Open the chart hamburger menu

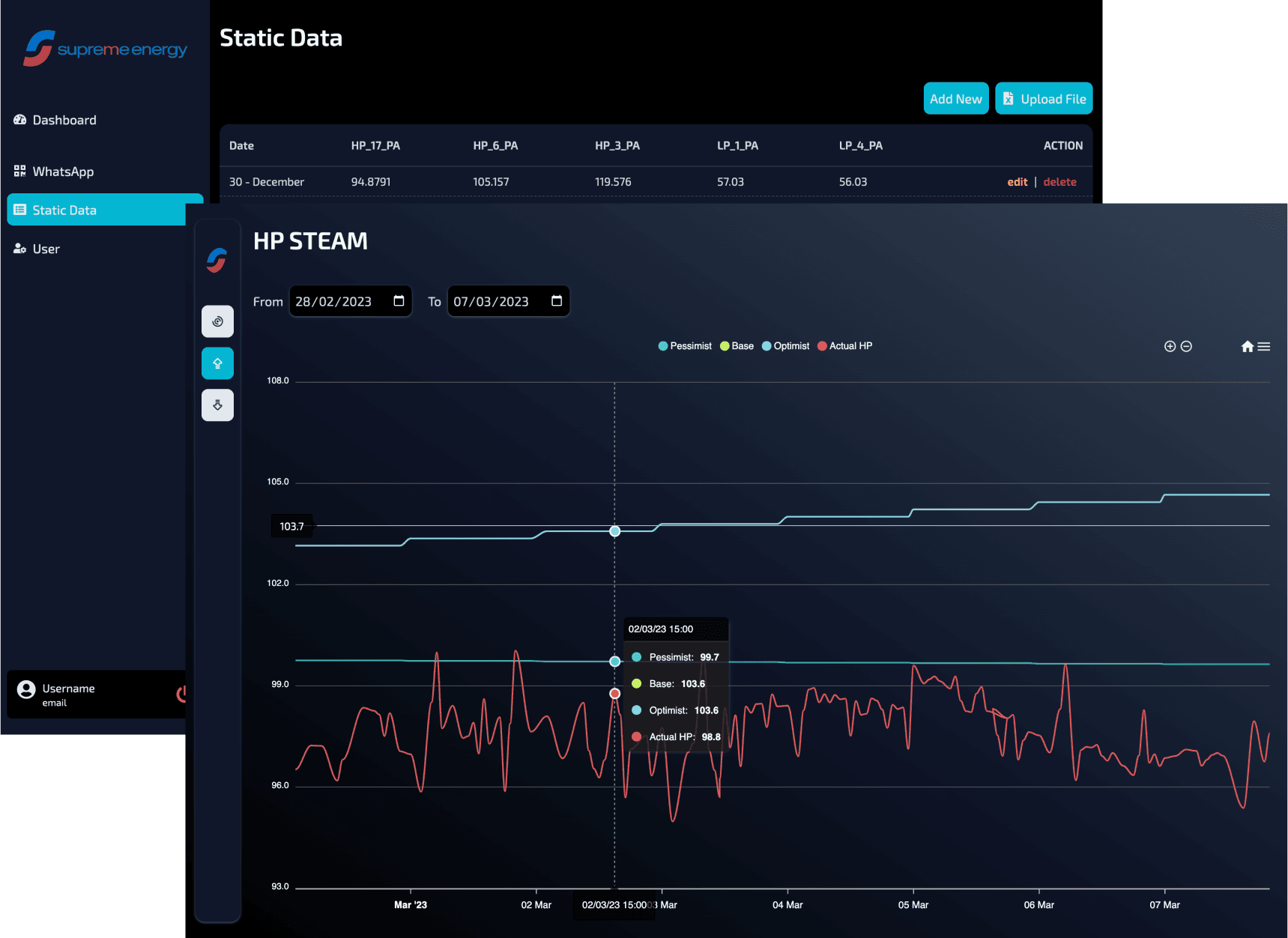pyautogui.click(x=1264, y=346)
